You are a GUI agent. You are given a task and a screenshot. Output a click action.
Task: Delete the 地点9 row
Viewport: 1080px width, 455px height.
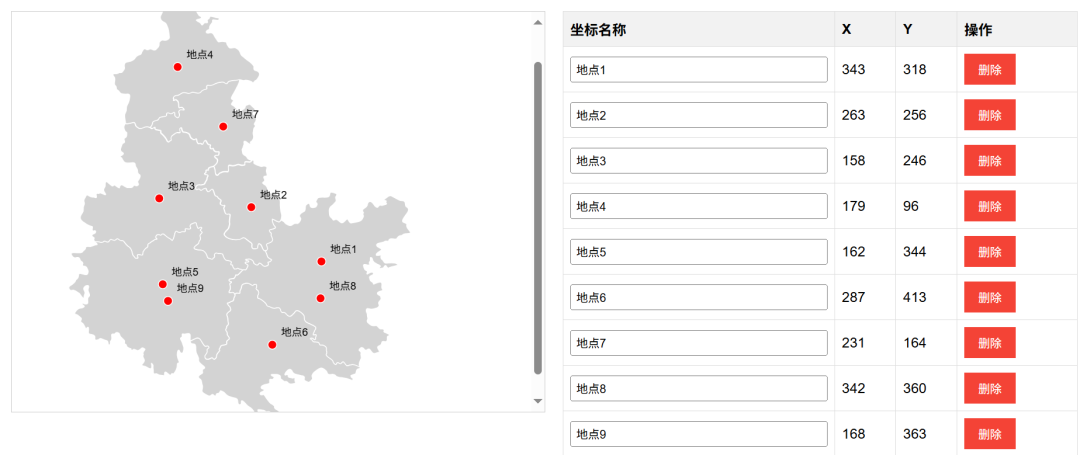[x=990, y=434]
